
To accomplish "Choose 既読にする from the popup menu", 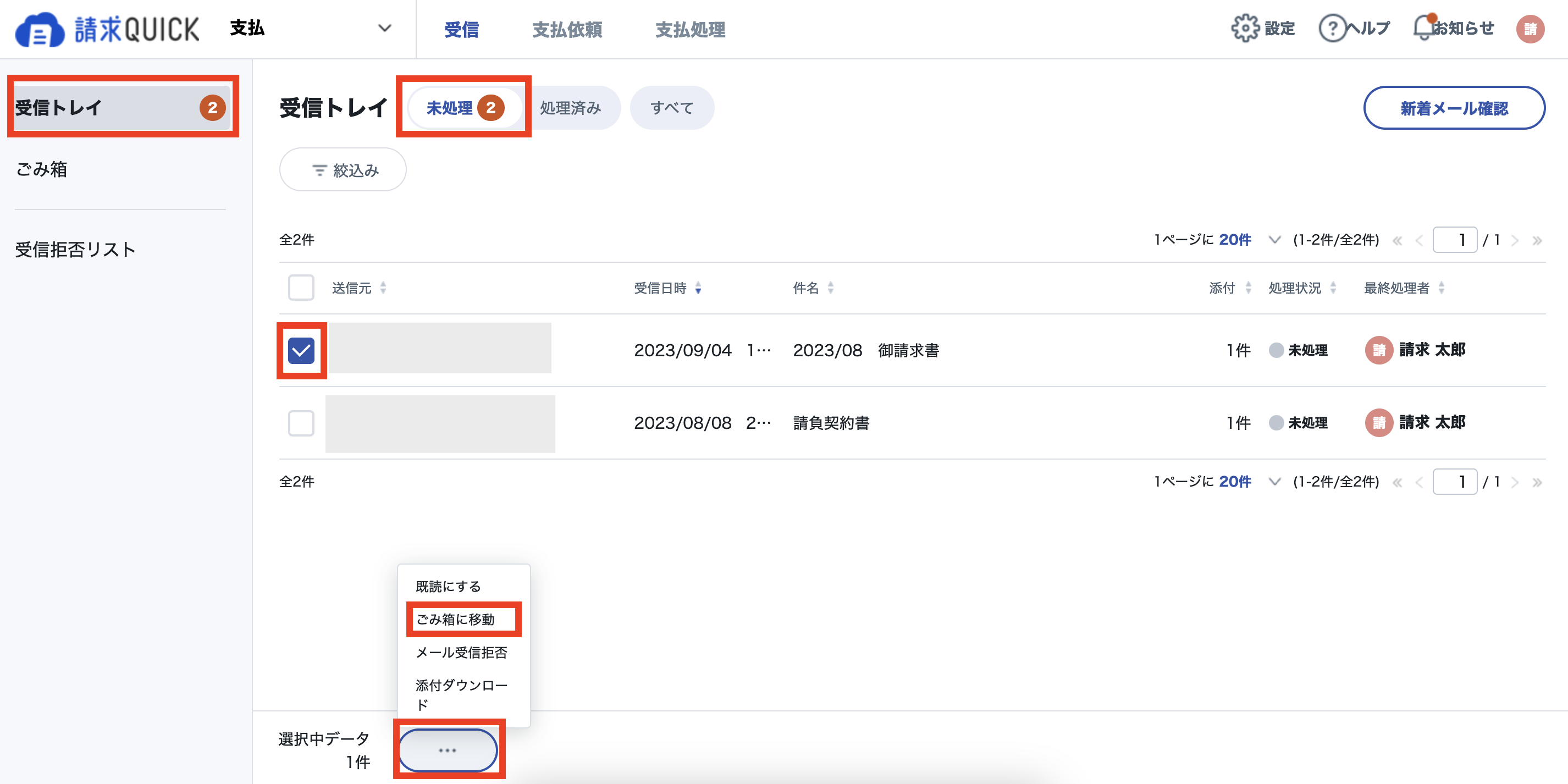I will [449, 586].
